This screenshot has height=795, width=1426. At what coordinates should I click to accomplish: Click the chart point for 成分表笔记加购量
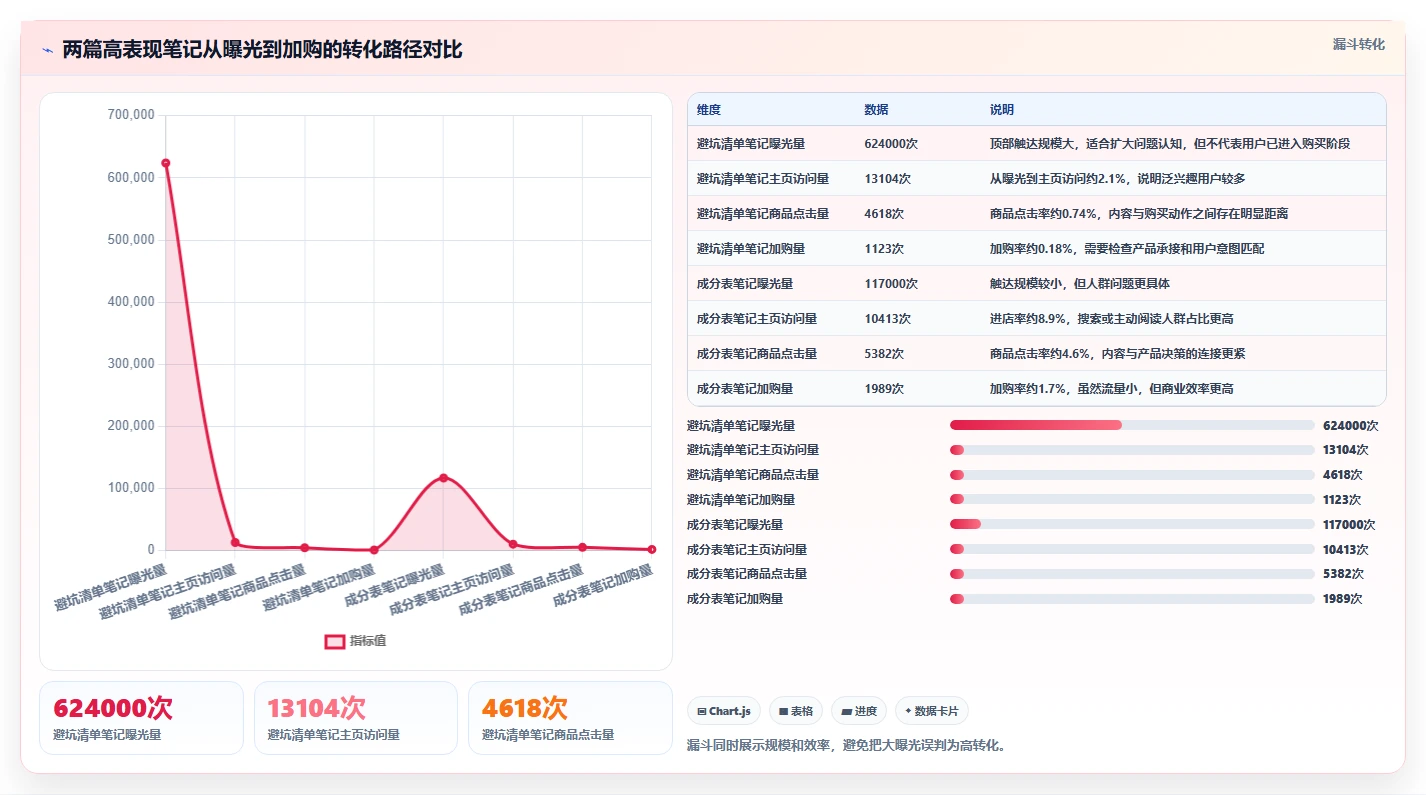[652, 549]
